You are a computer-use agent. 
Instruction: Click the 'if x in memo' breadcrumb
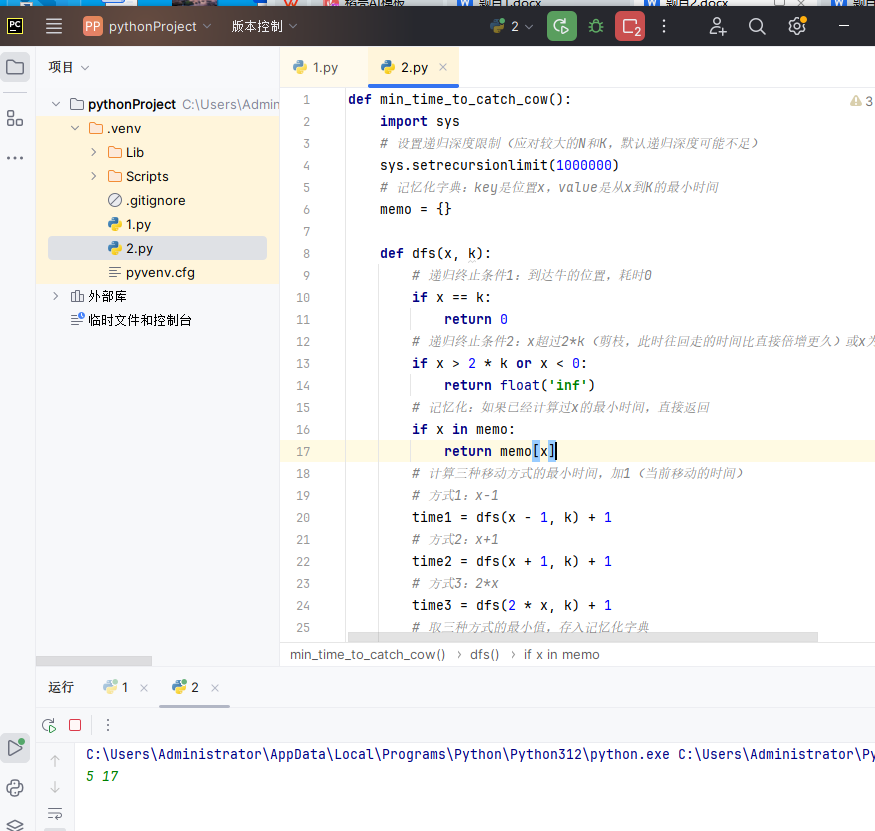[x=561, y=655]
